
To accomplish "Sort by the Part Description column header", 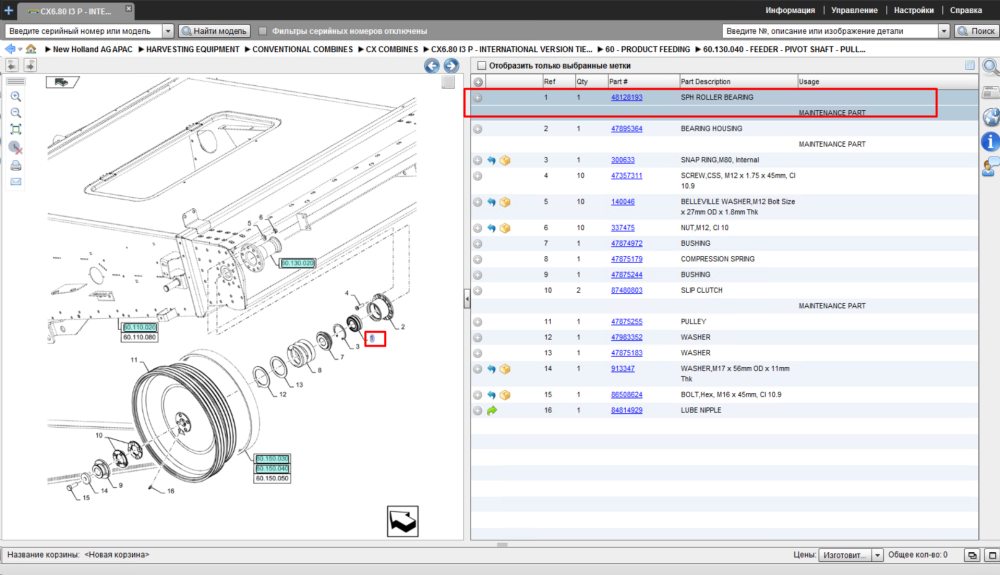I will [738, 82].
